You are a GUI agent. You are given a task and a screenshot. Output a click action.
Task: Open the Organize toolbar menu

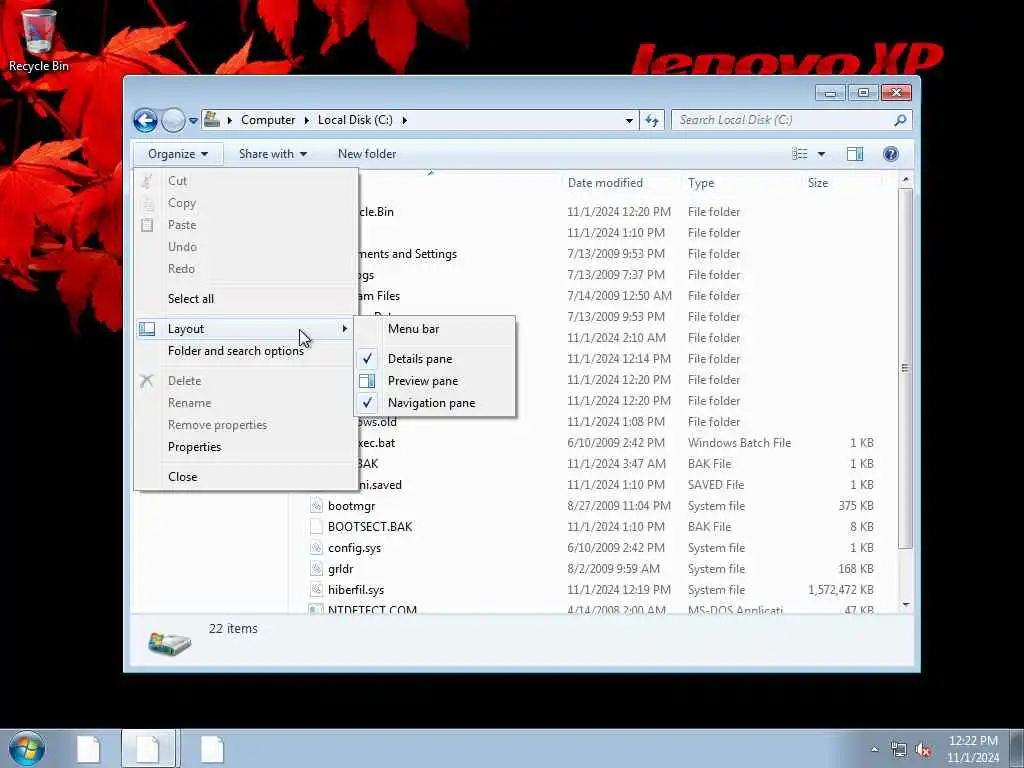click(x=178, y=154)
